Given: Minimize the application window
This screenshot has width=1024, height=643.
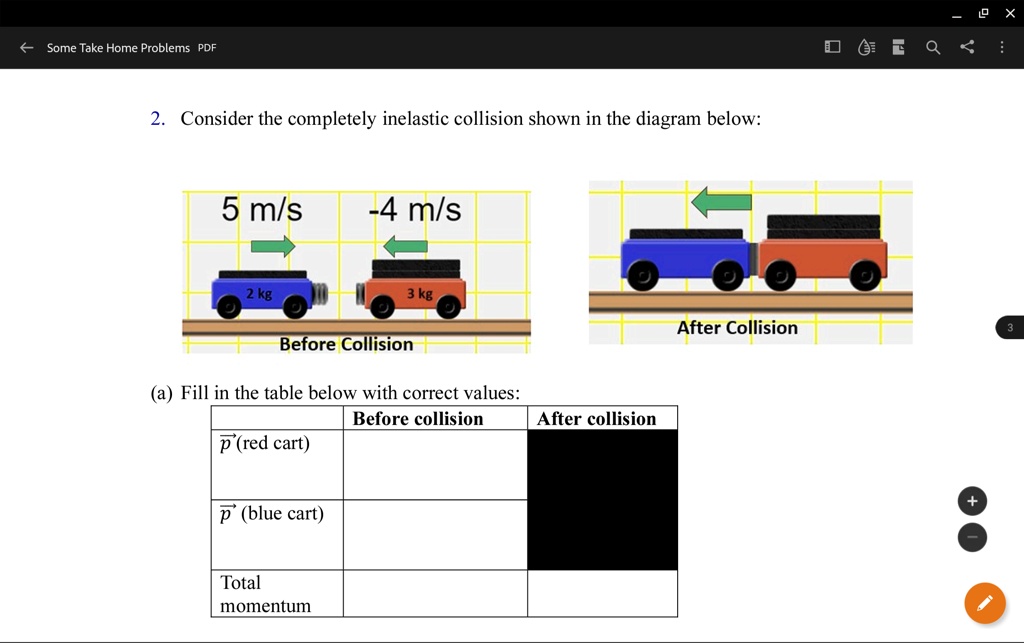Looking at the screenshot, I should click(x=957, y=13).
